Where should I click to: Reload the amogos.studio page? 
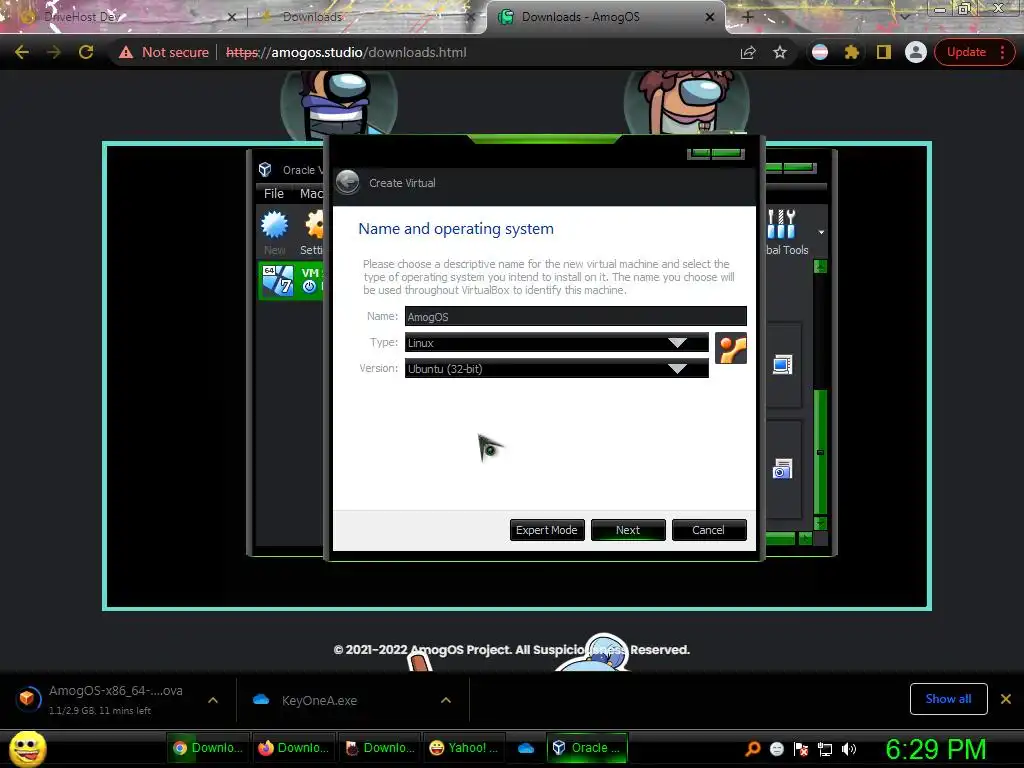pyautogui.click(x=86, y=52)
